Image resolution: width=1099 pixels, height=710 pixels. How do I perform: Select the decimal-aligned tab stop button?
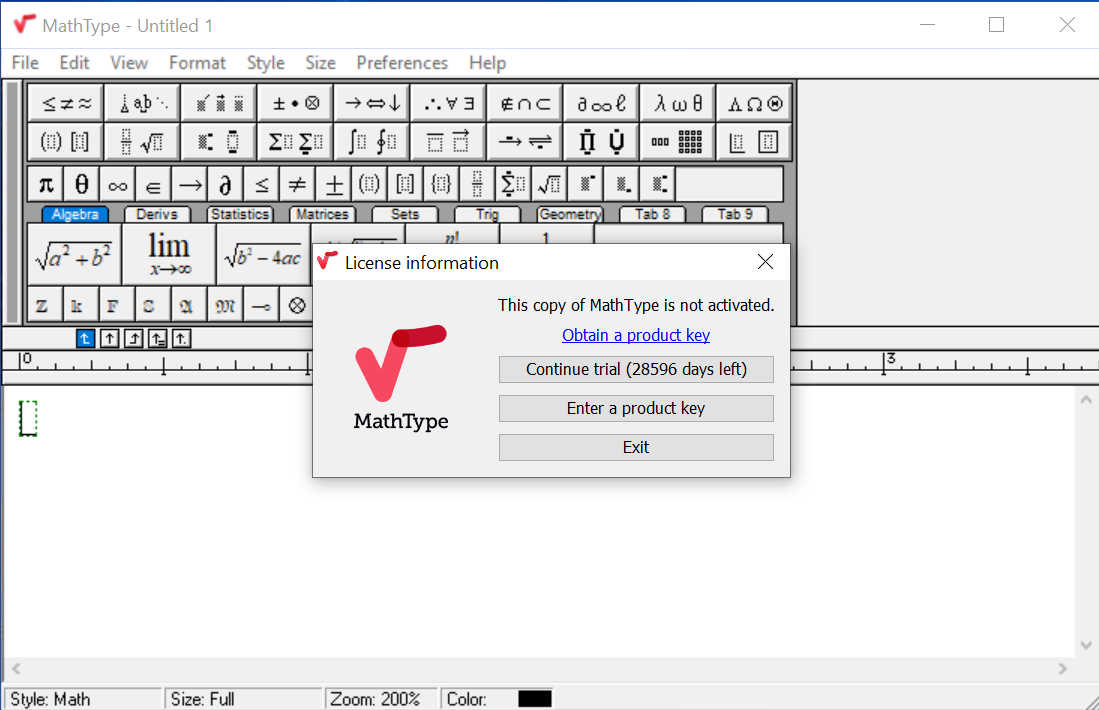tap(182, 339)
